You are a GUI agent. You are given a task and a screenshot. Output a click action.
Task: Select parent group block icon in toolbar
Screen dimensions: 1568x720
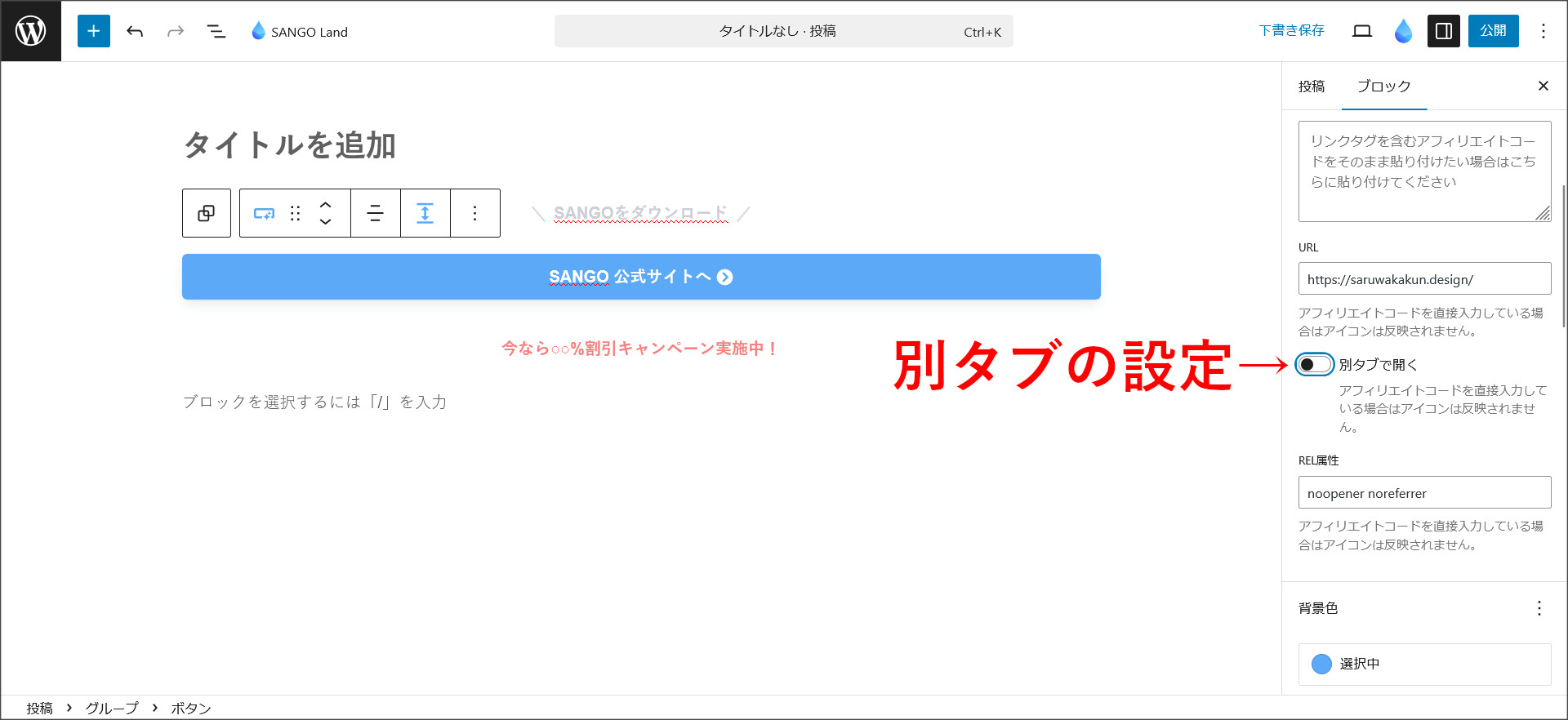tap(207, 213)
